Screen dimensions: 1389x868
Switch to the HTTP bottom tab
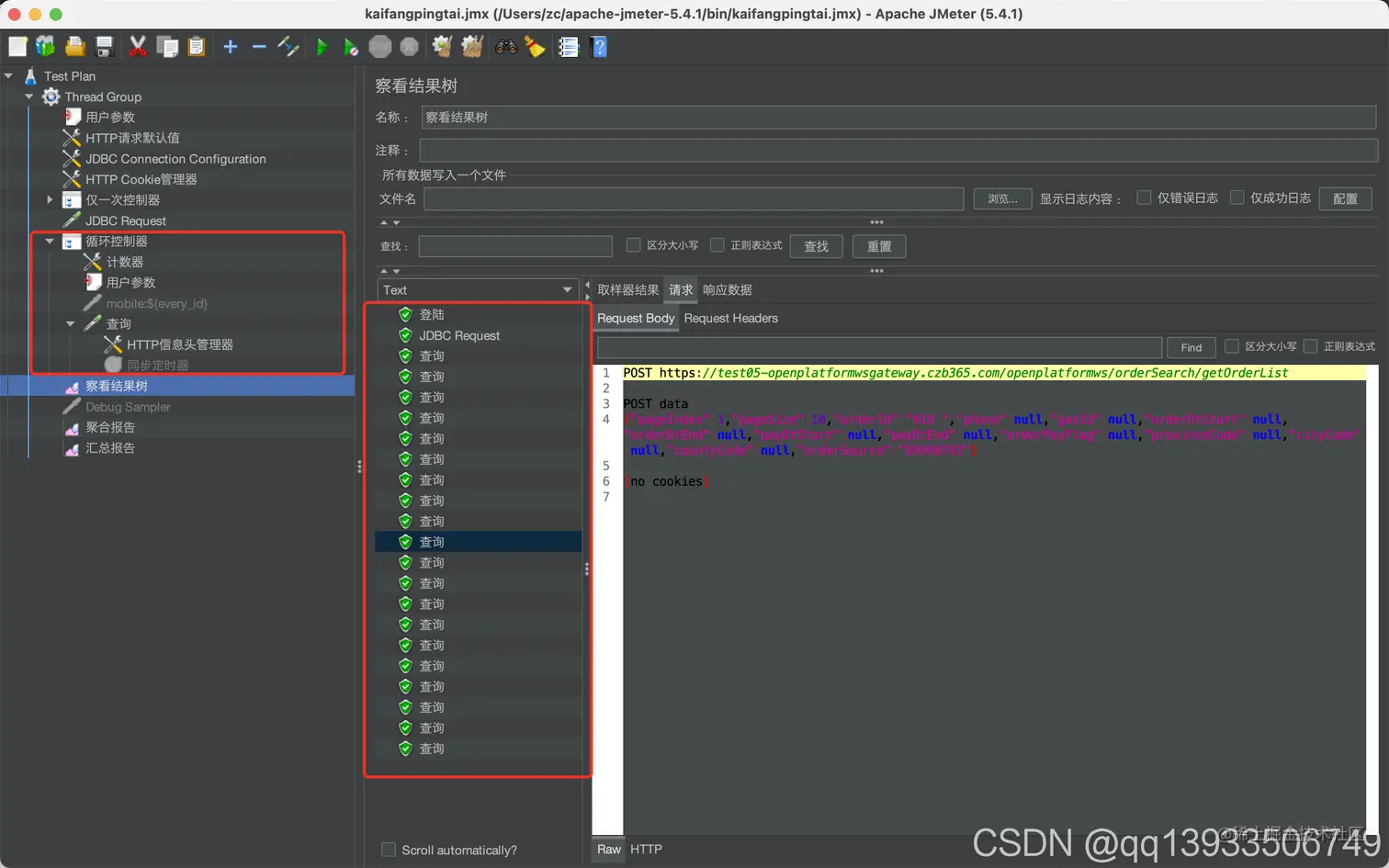click(x=646, y=850)
